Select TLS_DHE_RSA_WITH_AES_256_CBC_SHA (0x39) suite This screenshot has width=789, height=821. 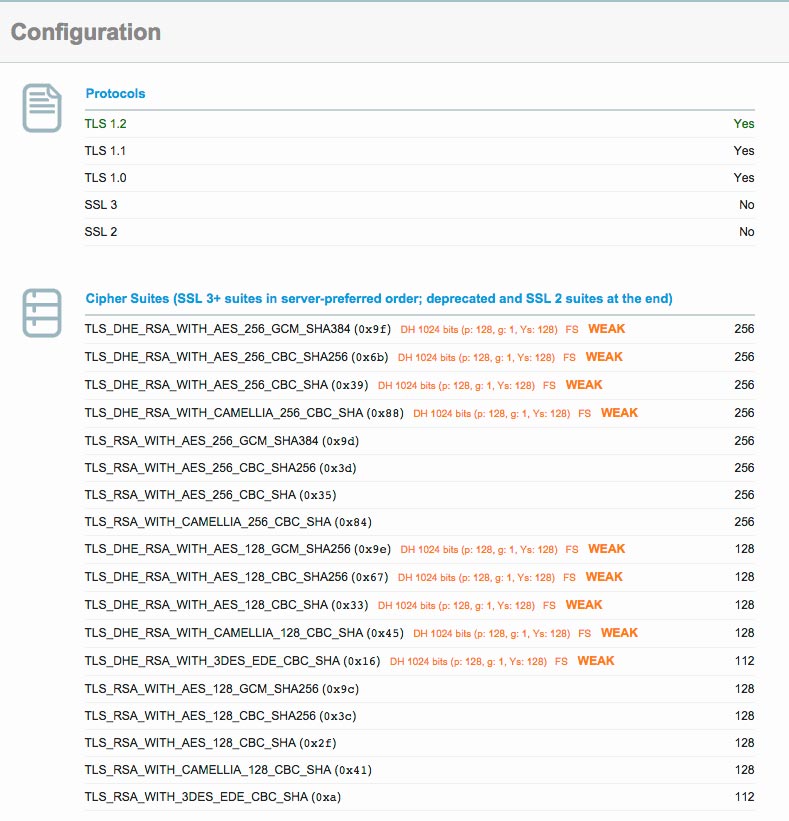tap(419, 385)
